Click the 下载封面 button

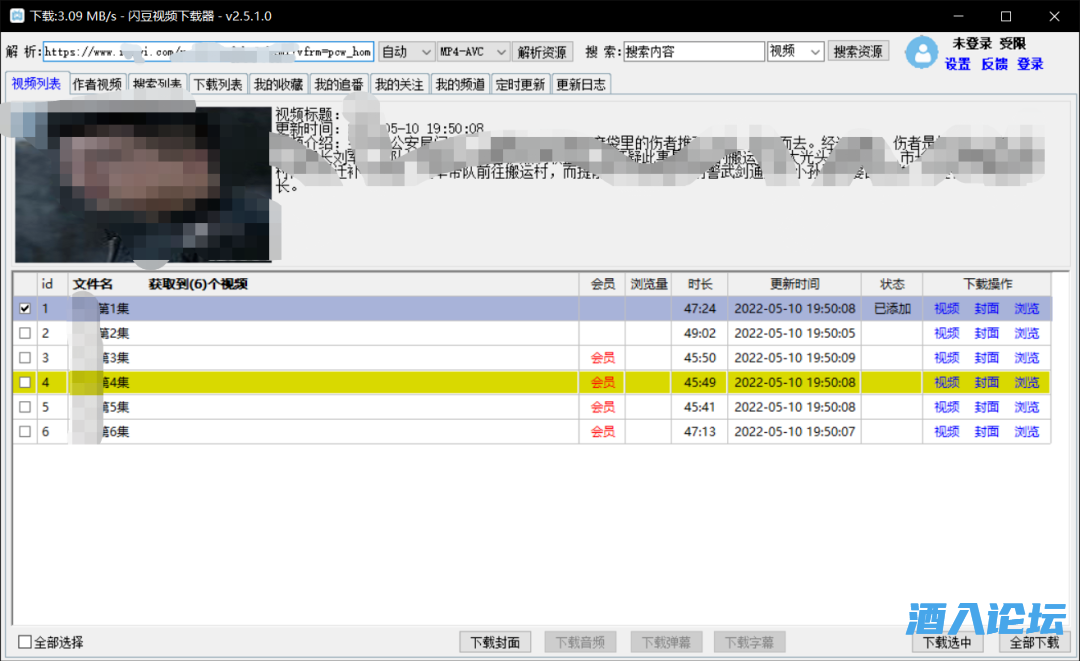[x=495, y=642]
